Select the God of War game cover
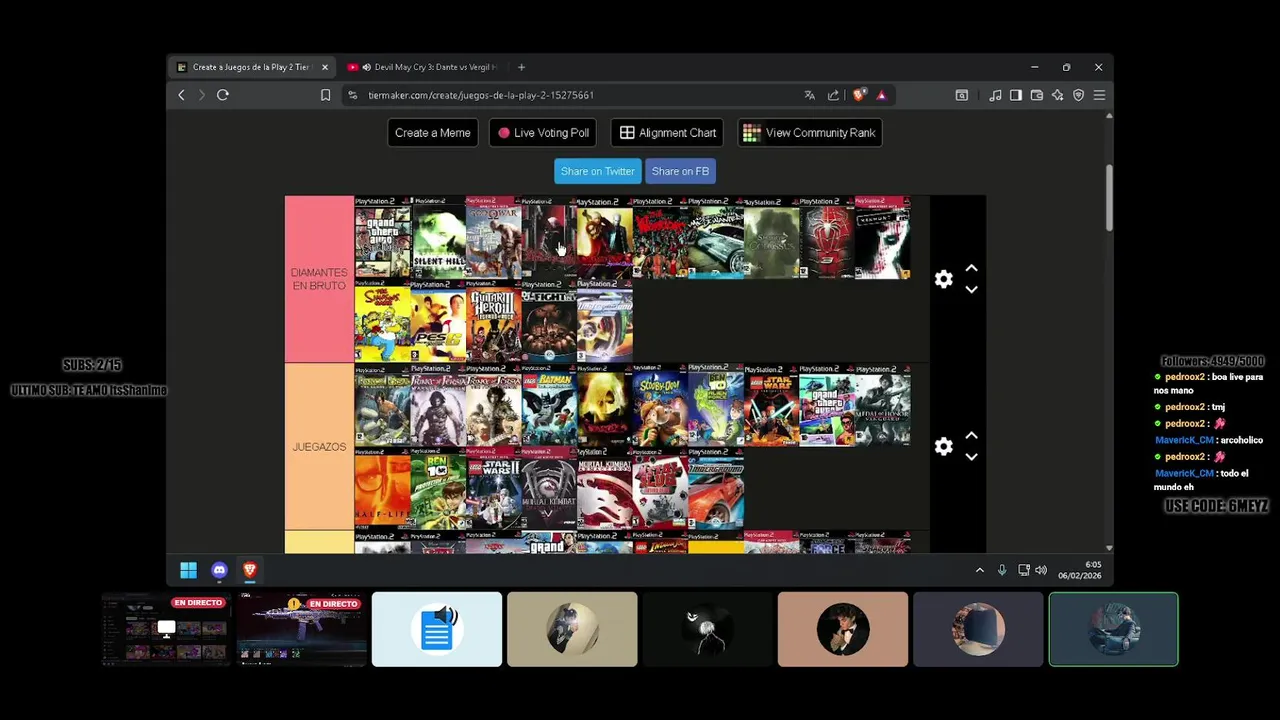The image size is (1280, 720). pyautogui.click(x=494, y=238)
